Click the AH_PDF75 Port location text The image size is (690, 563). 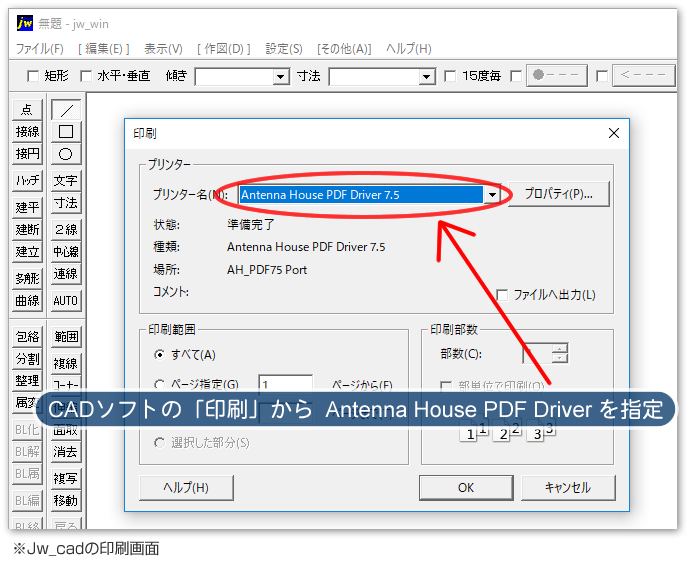(267, 269)
